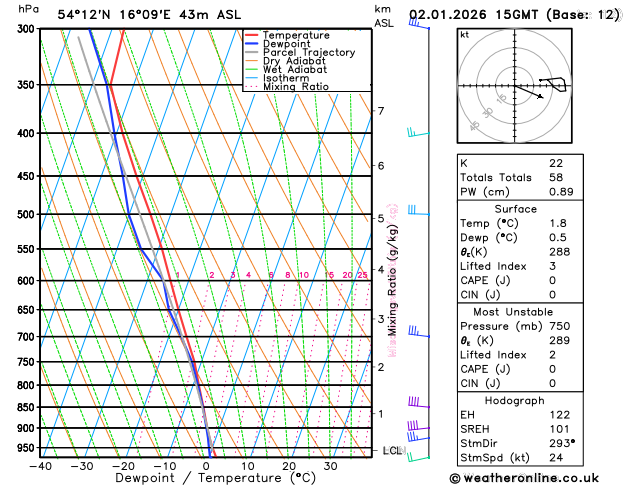This screenshot has height=486, width=629.
Task: Click the 1 km altitude label
Action: coord(381,413)
